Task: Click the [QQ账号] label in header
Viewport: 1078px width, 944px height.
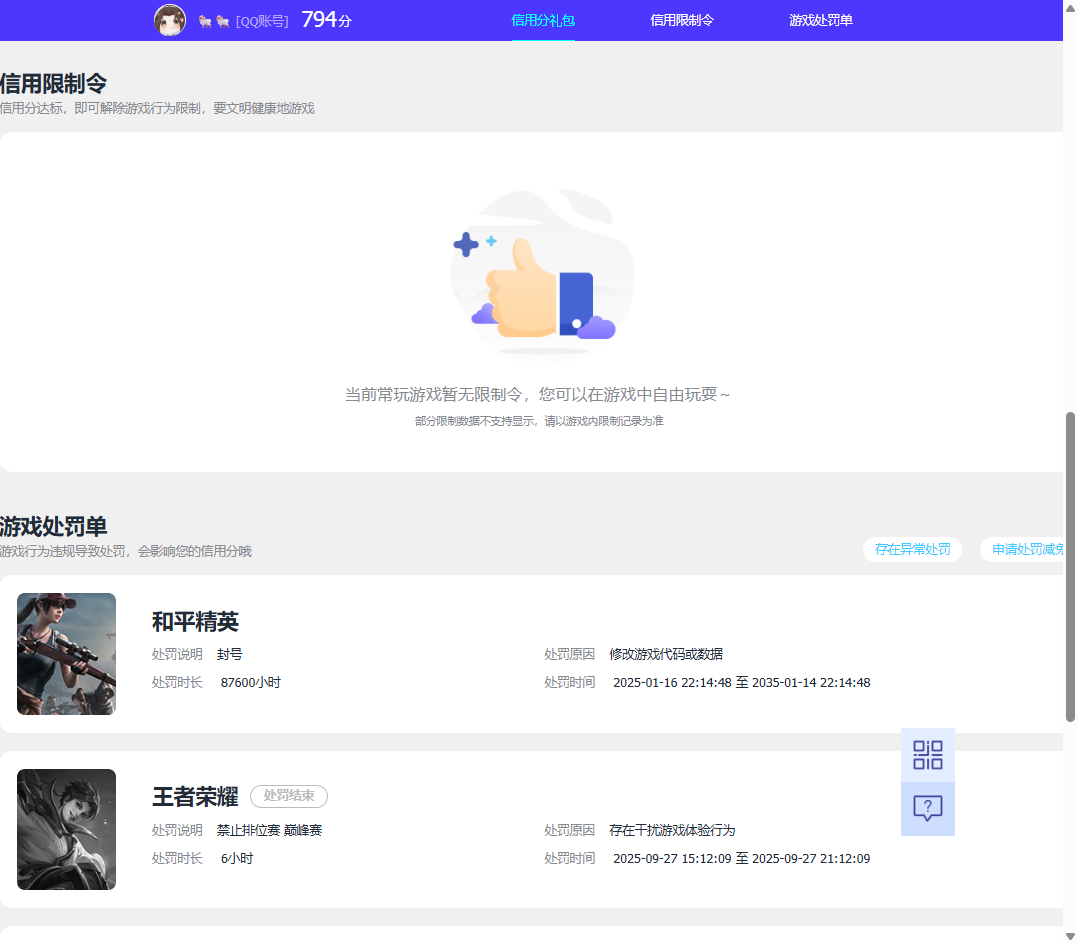Action: click(262, 21)
